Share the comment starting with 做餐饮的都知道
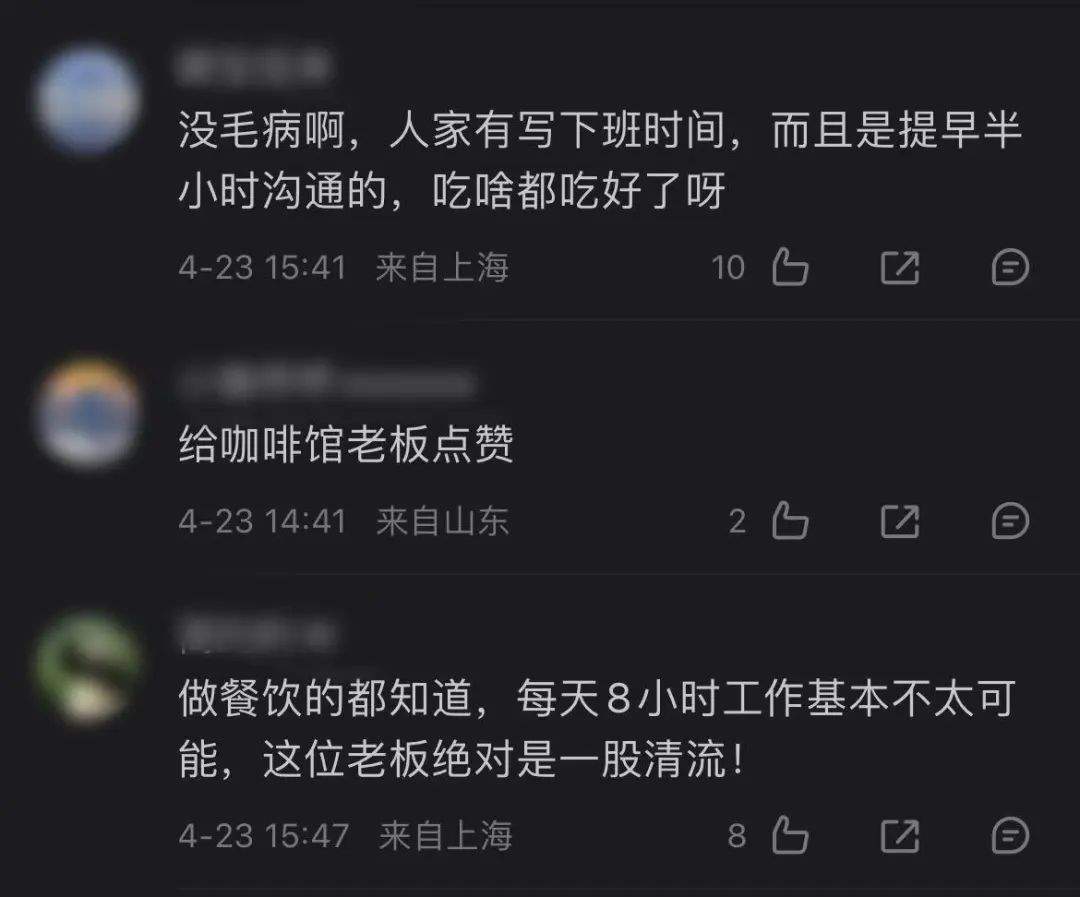Viewport: 1080px width, 897px height. click(x=900, y=836)
